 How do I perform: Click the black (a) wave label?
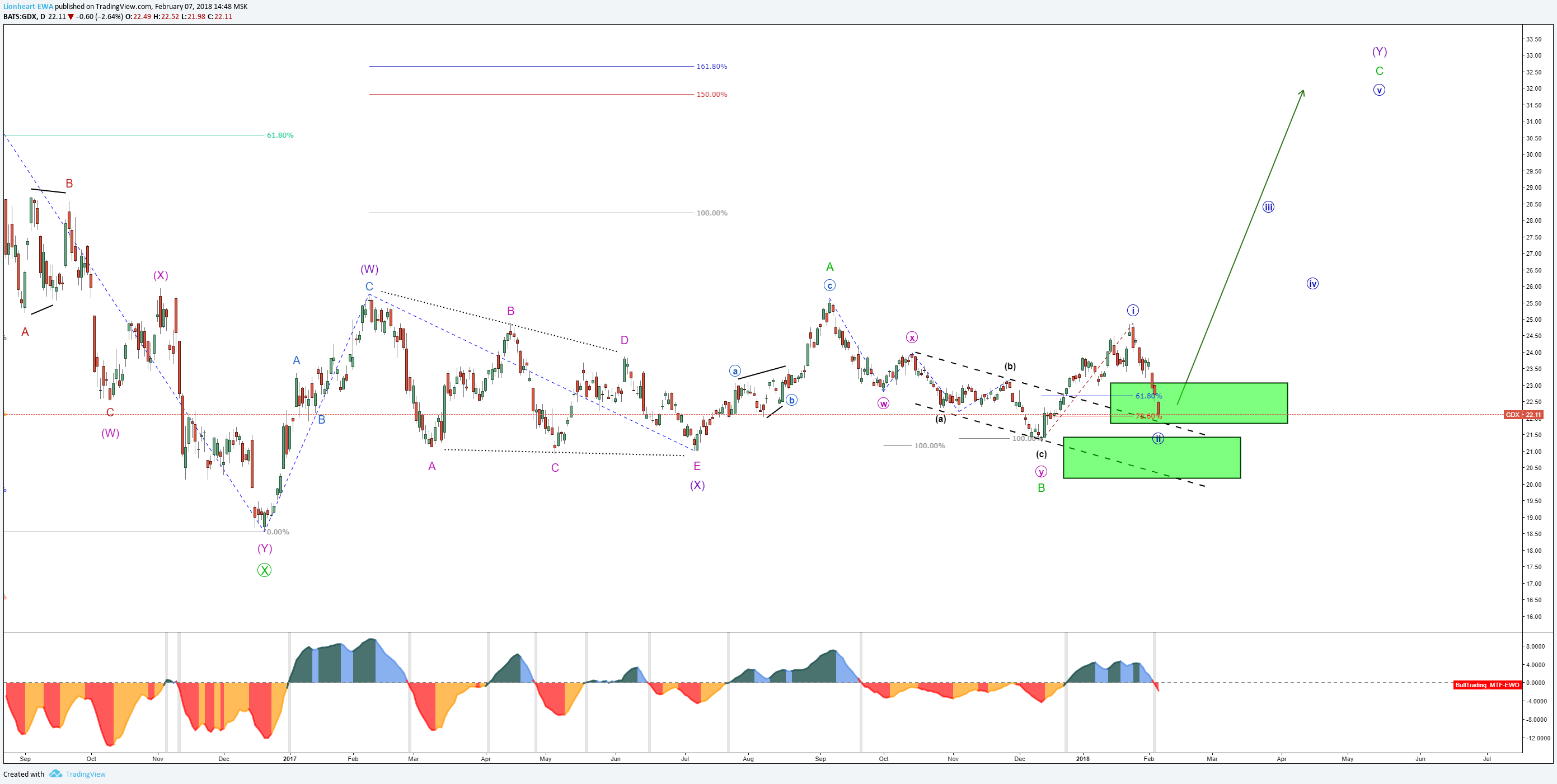pyautogui.click(x=940, y=418)
